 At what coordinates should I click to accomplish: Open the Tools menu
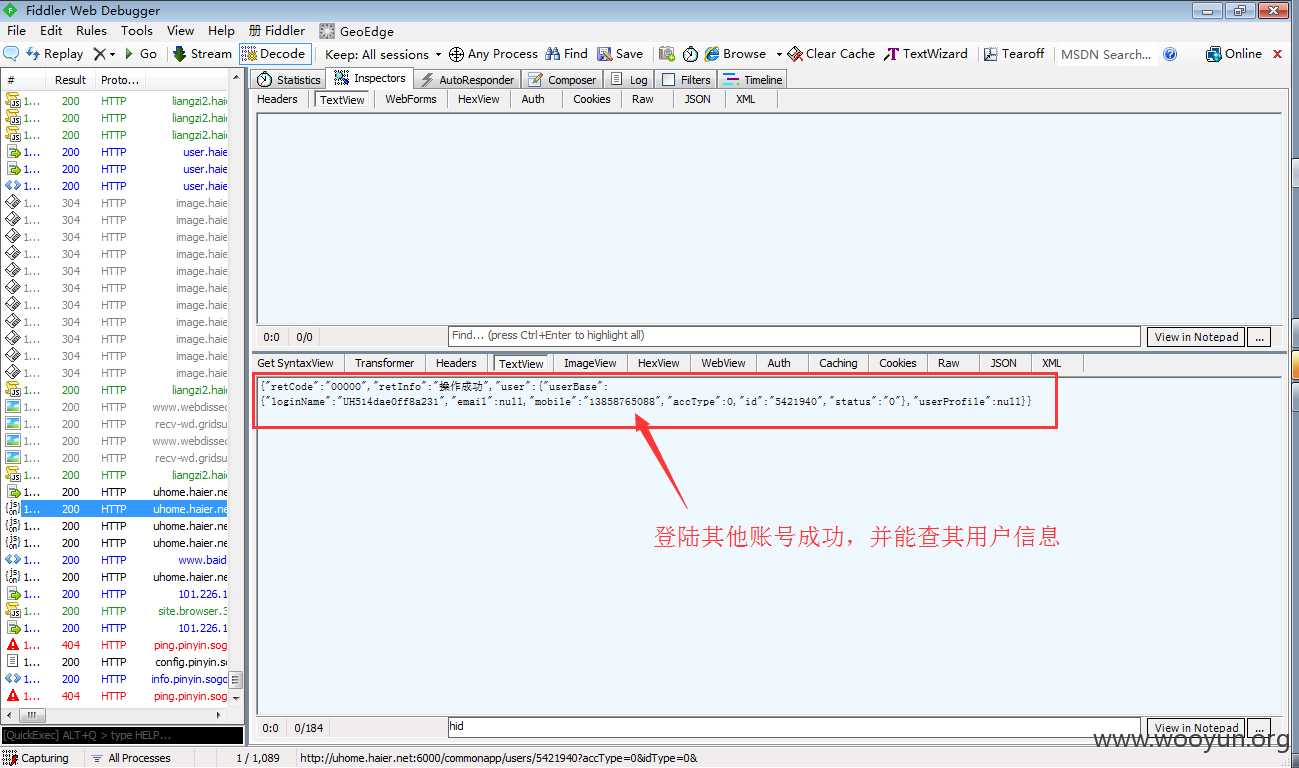tap(137, 31)
